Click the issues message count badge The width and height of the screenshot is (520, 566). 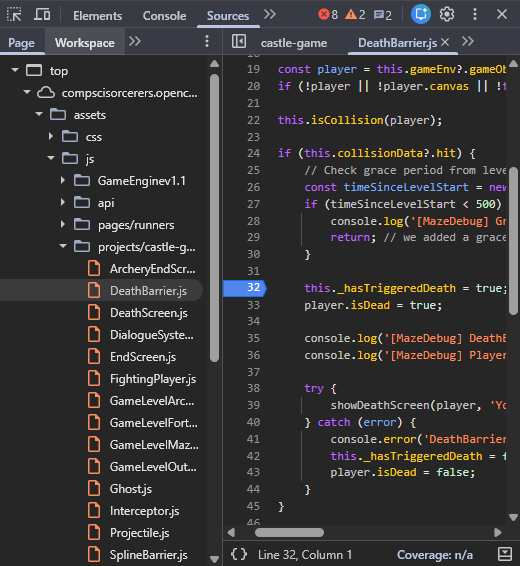pos(383,15)
